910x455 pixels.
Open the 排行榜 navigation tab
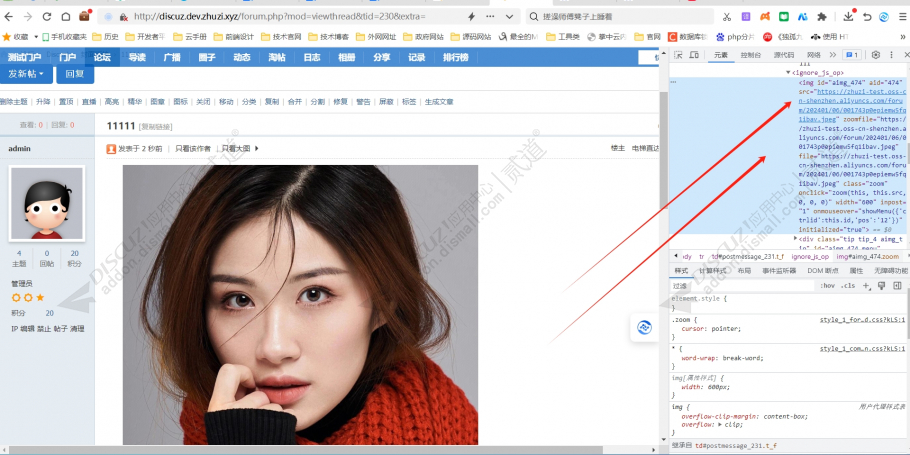[456, 57]
